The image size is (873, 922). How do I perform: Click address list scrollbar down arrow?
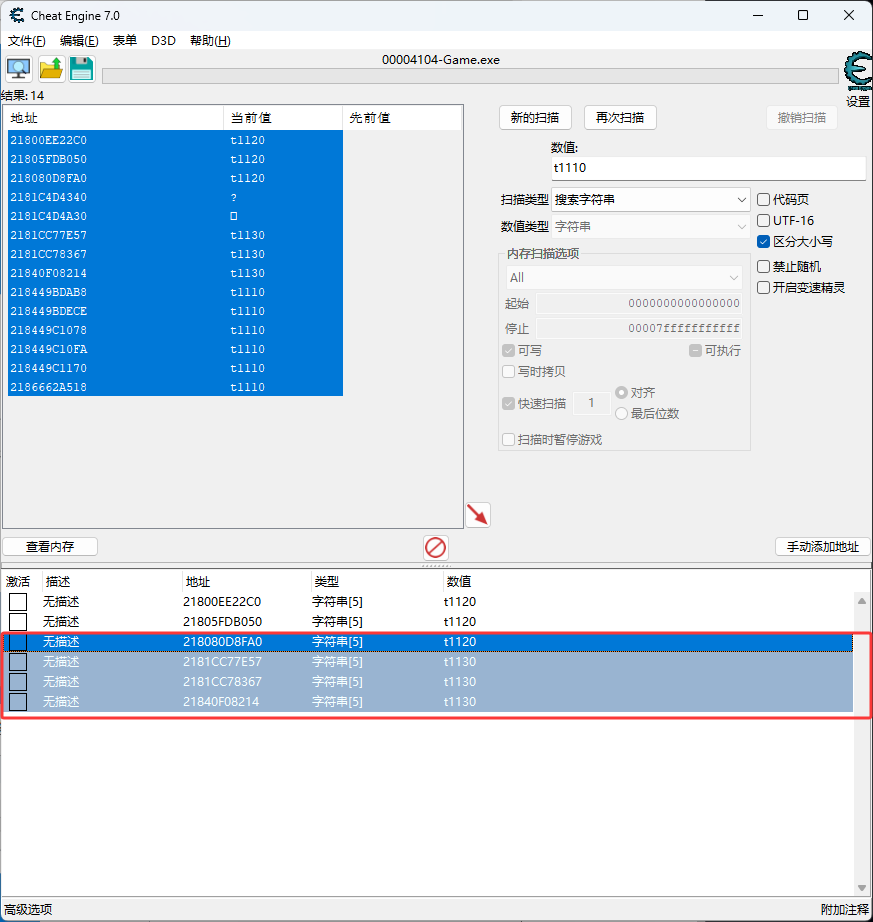click(862, 888)
